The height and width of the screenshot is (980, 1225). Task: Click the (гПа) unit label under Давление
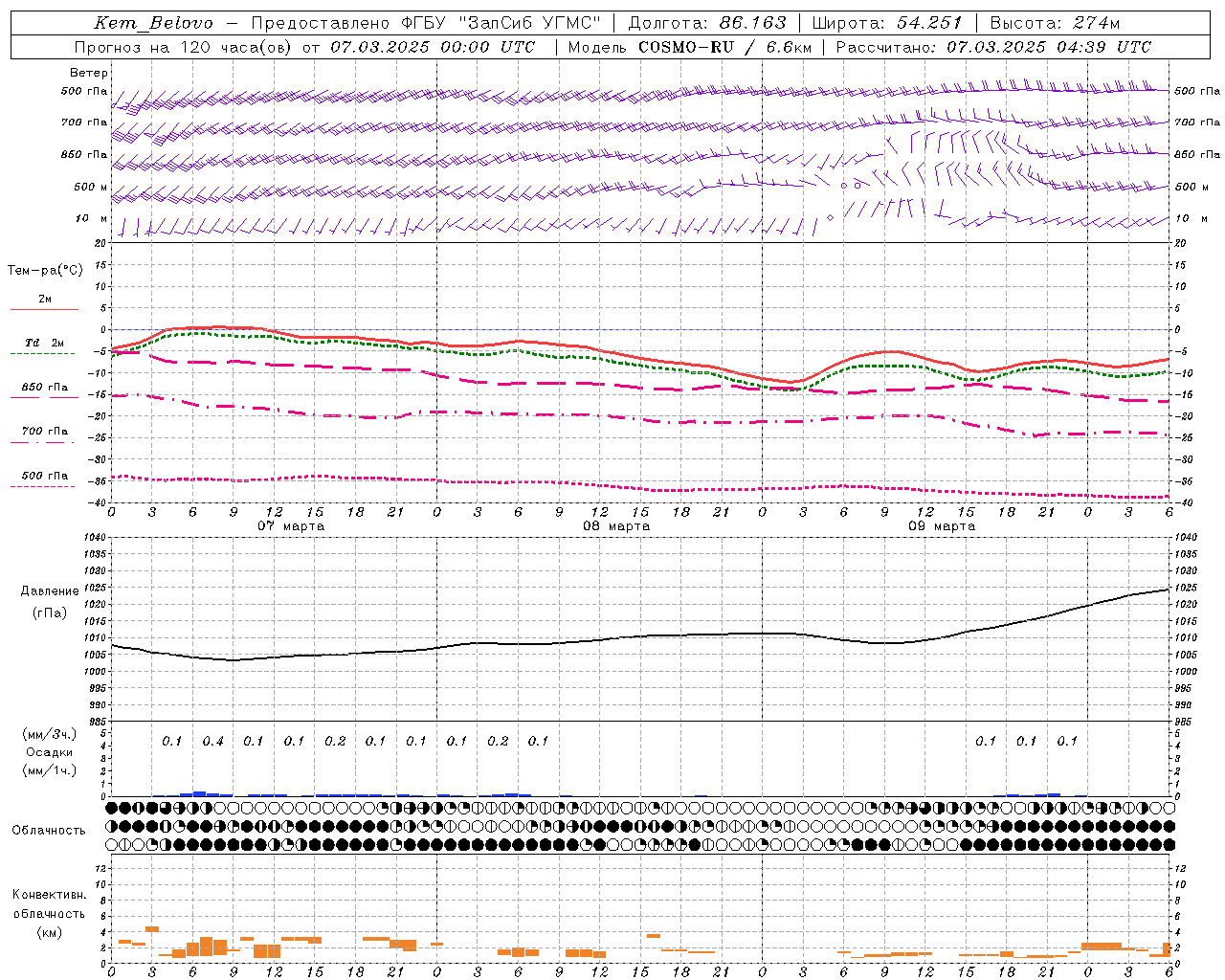[50, 613]
